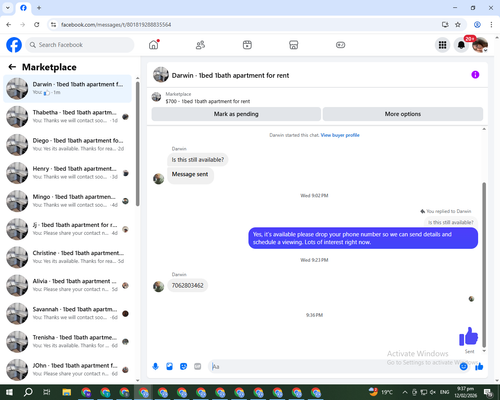Click the phone number message 7062803462

pyautogui.click(x=187, y=285)
